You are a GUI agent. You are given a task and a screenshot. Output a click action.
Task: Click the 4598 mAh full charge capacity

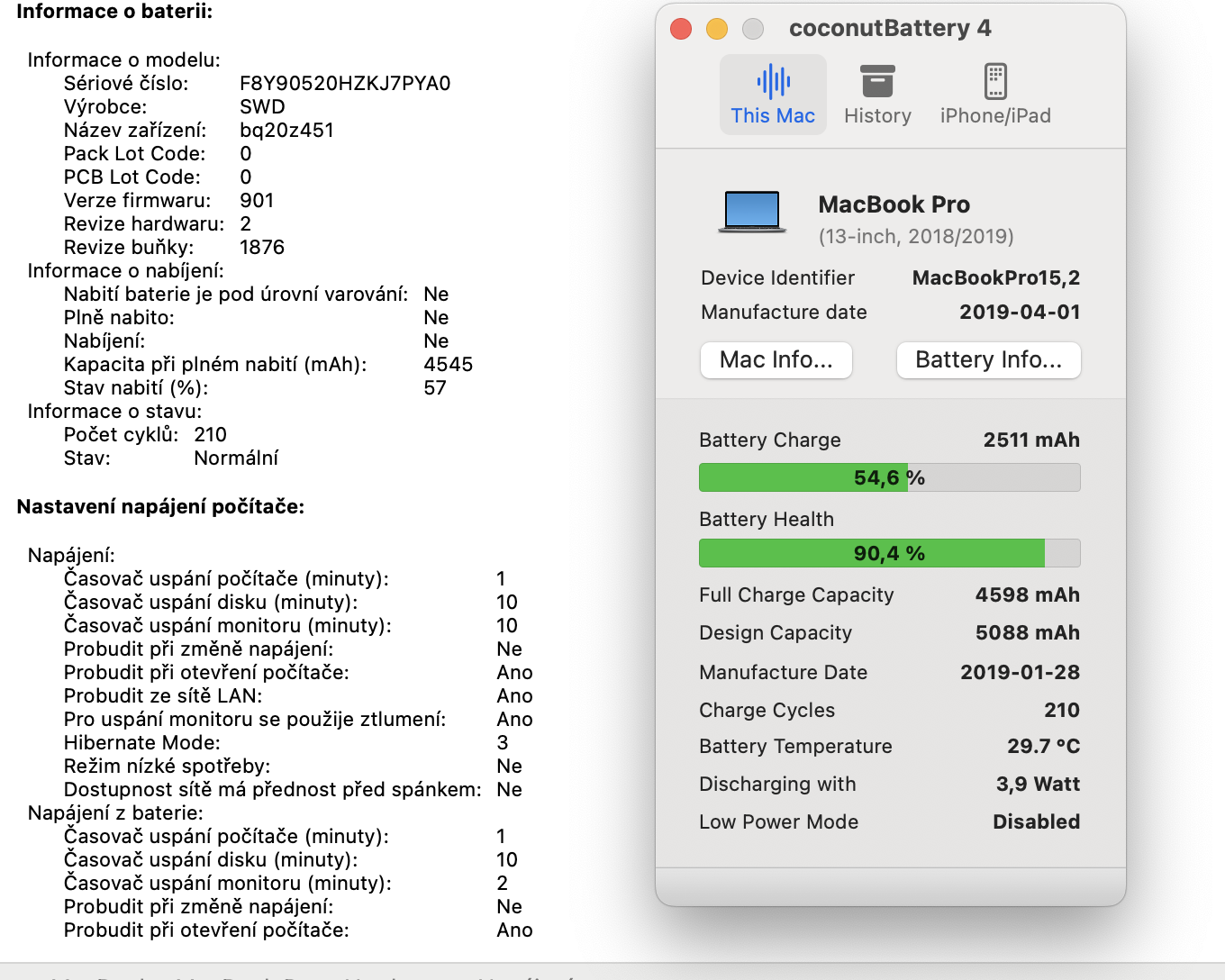tap(1028, 594)
